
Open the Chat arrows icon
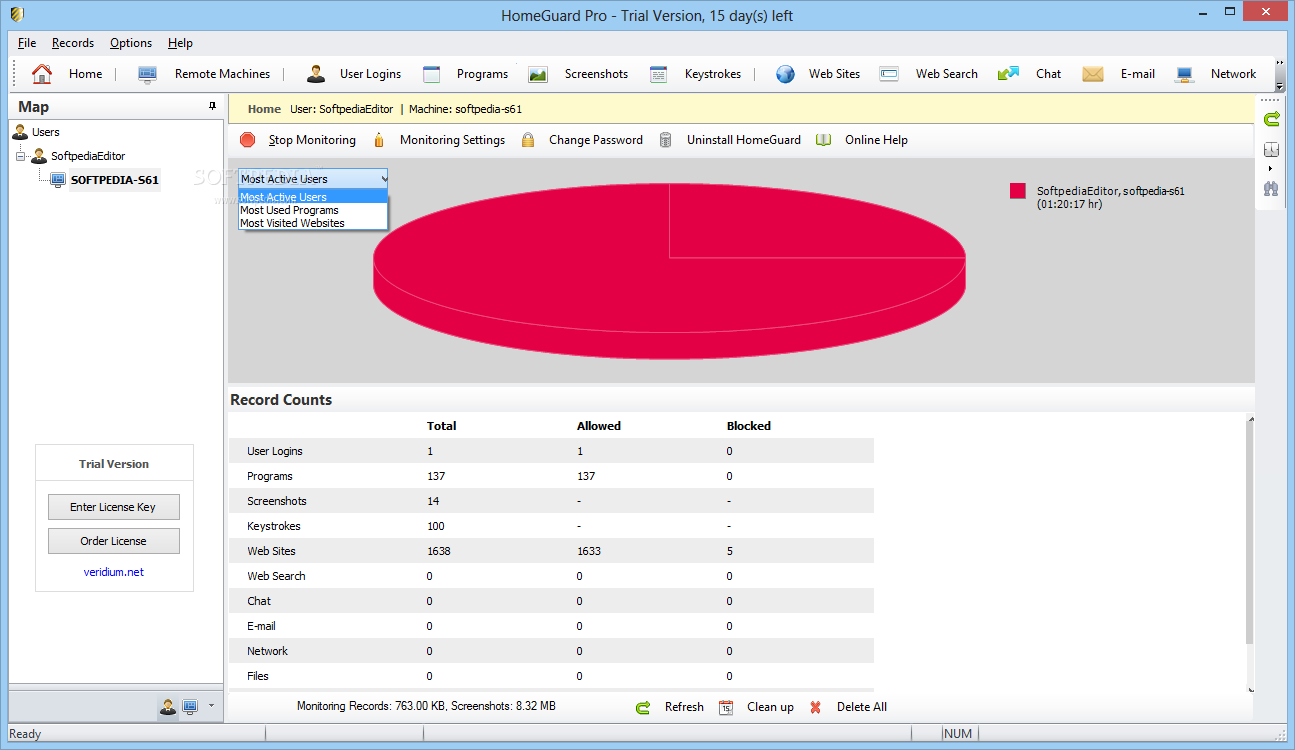click(1008, 74)
